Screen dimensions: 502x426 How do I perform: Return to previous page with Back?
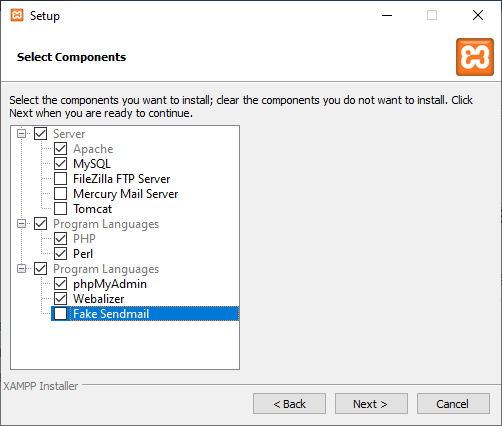tap(289, 404)
